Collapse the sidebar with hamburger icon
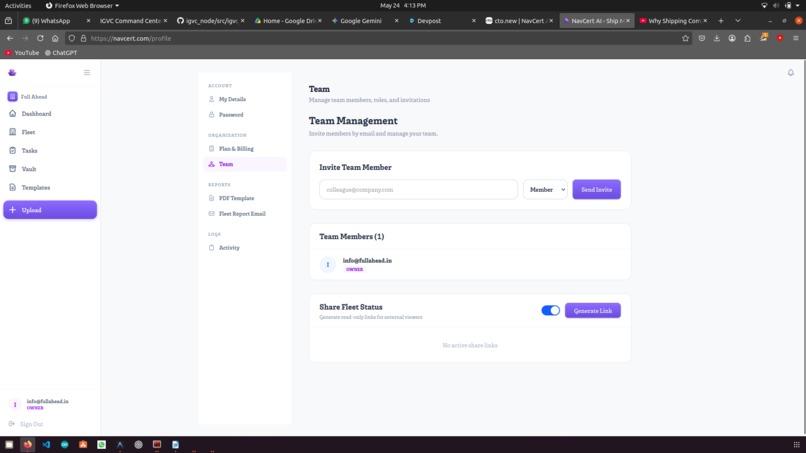 pos(87,73)
